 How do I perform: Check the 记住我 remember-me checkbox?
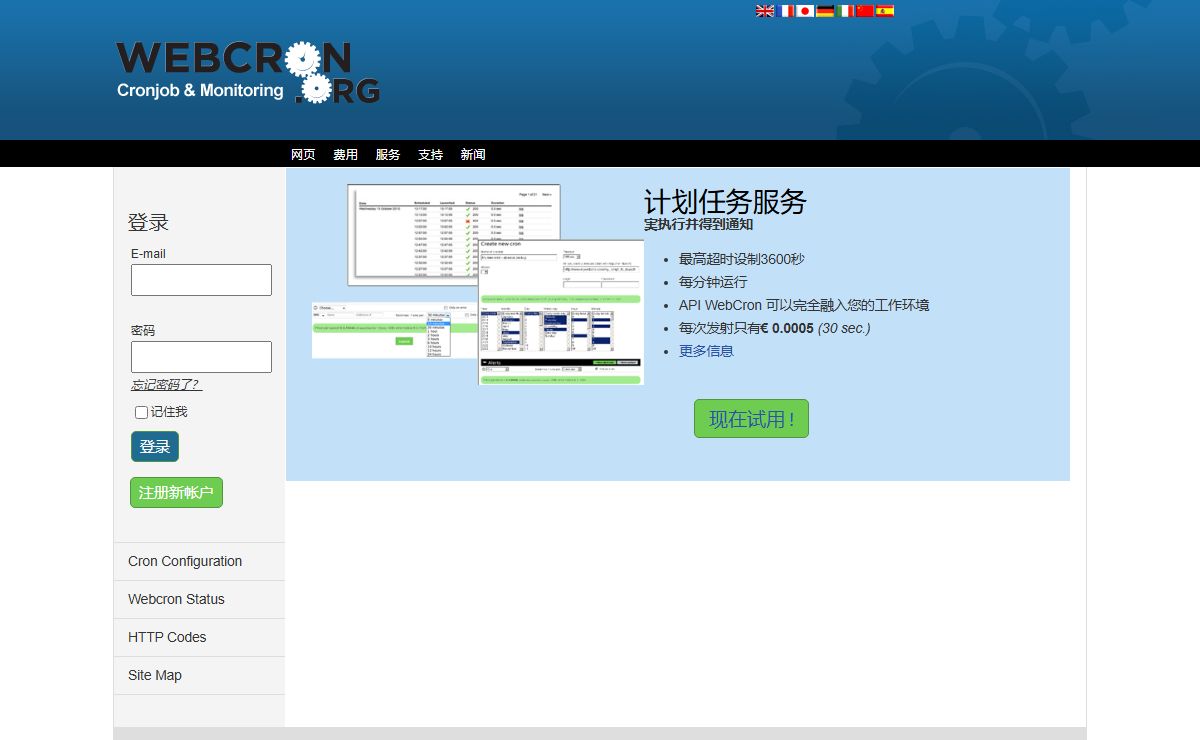[141, 412]
